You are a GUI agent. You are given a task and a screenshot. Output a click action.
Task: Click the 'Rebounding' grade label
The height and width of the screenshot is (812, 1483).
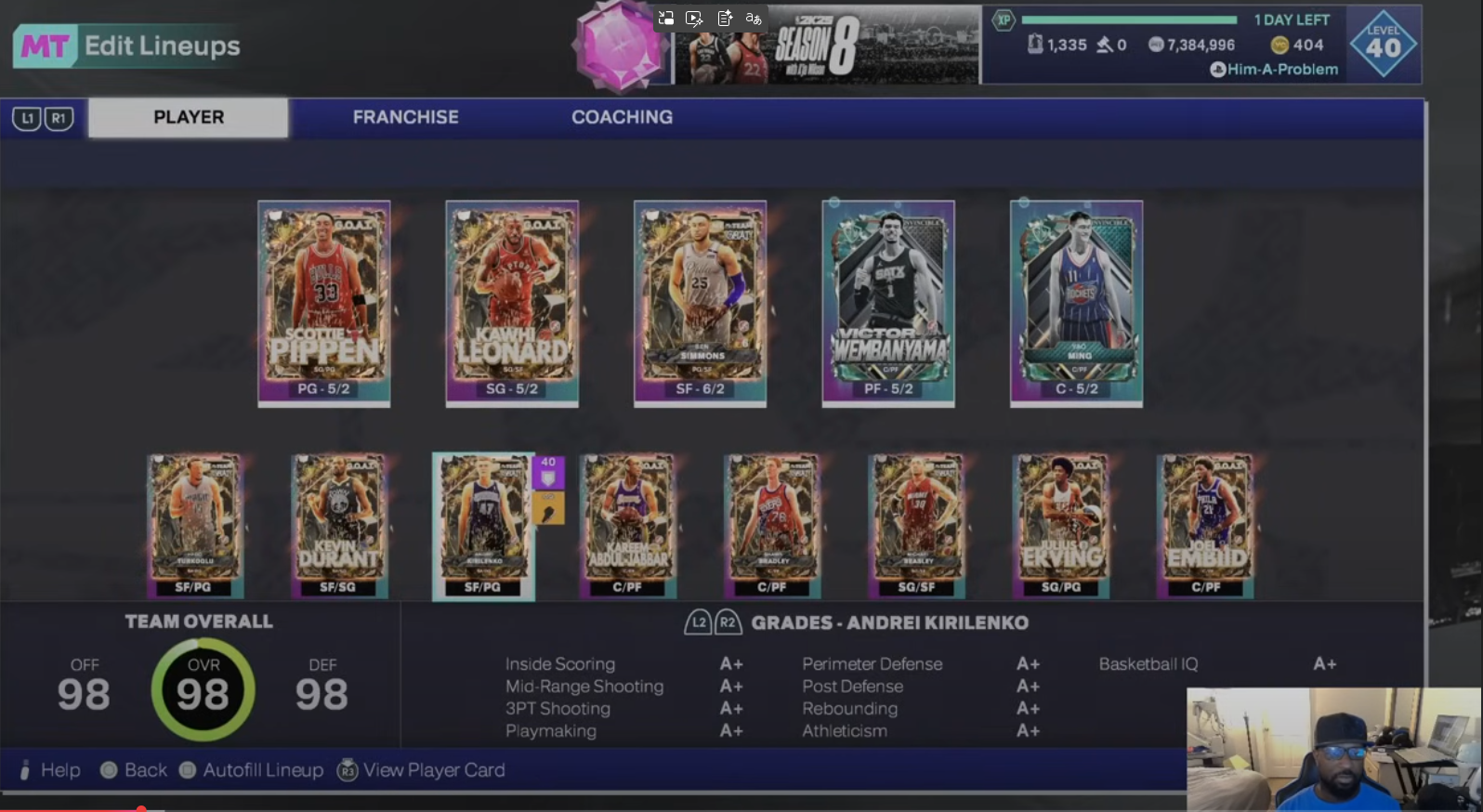850,709
